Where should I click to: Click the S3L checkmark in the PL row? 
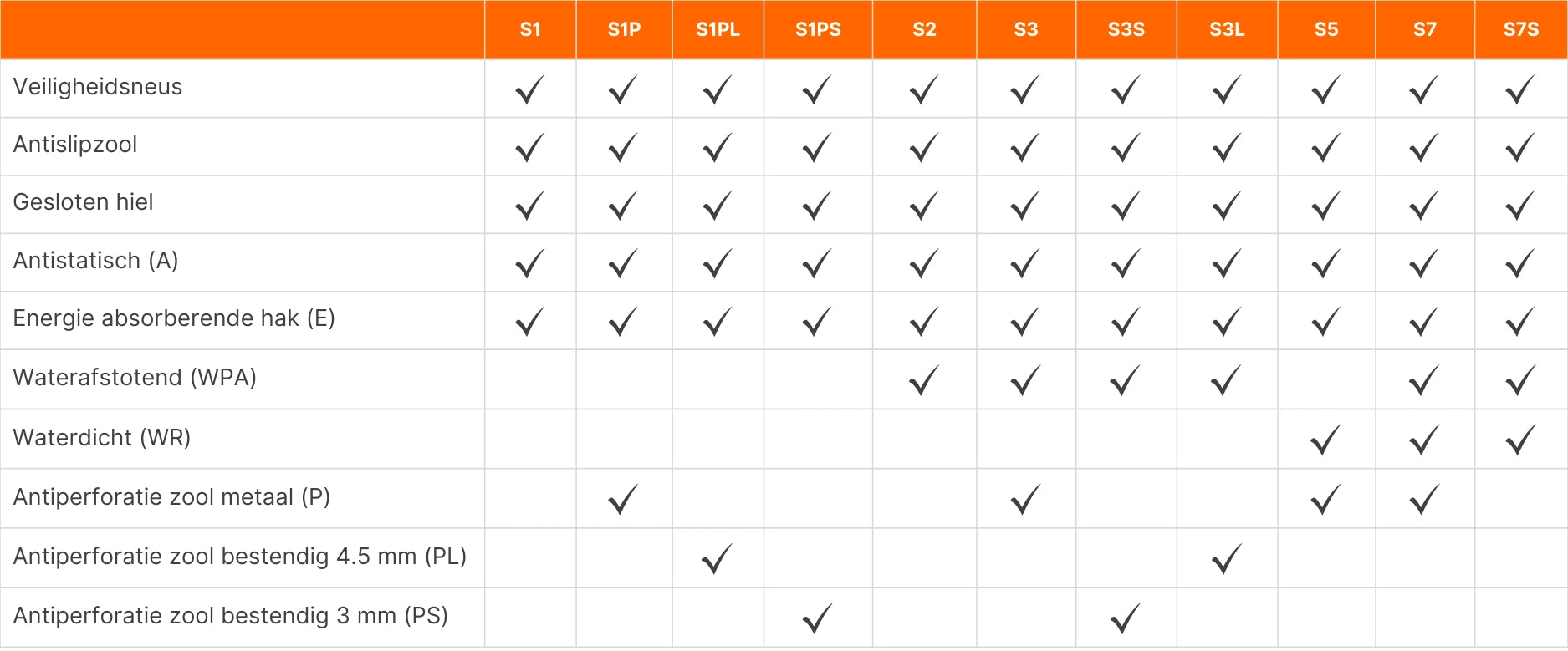(1226, 558)
